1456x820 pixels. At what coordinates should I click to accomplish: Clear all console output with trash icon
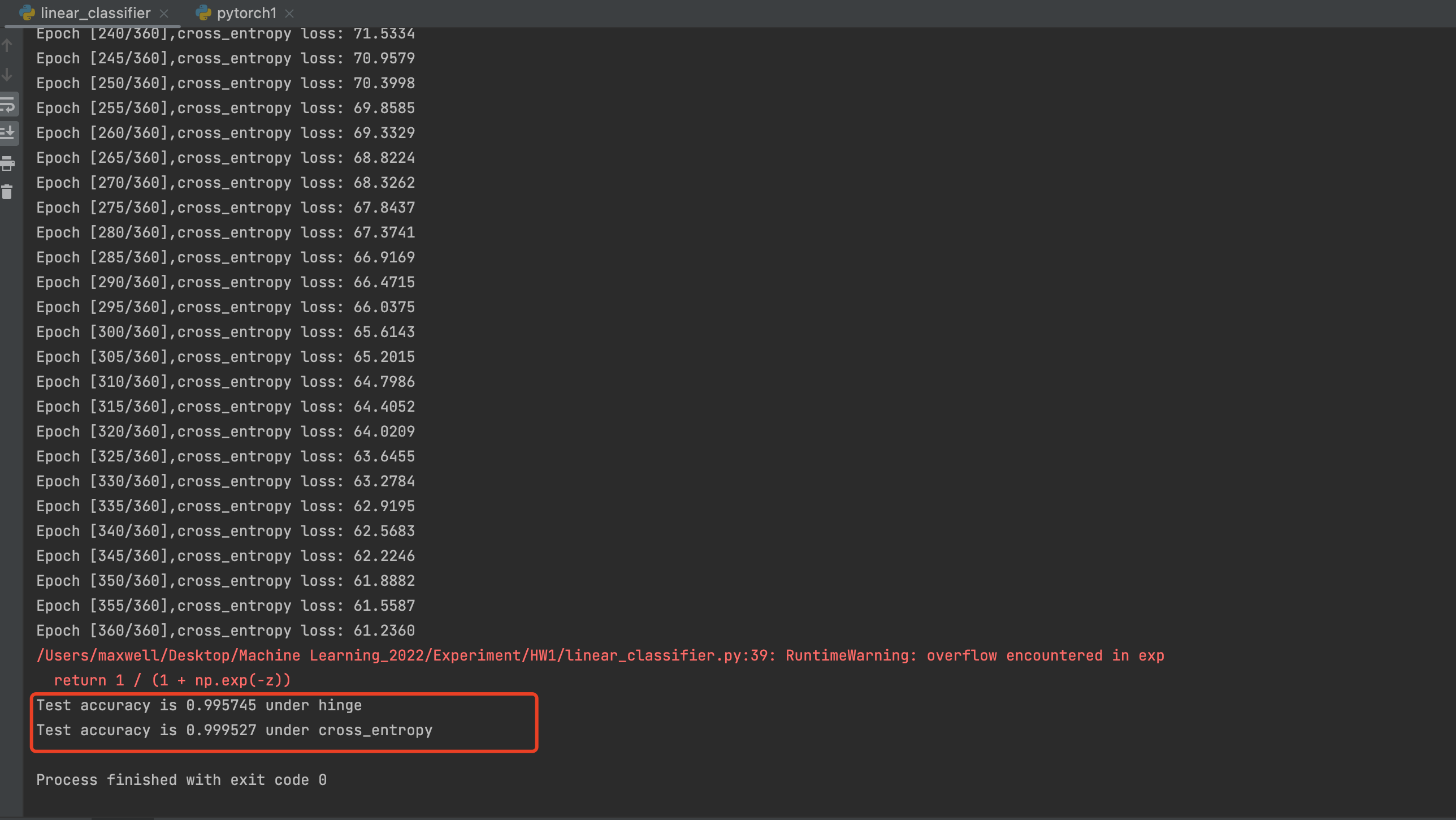pyautogui.click(x=7, y=192)
